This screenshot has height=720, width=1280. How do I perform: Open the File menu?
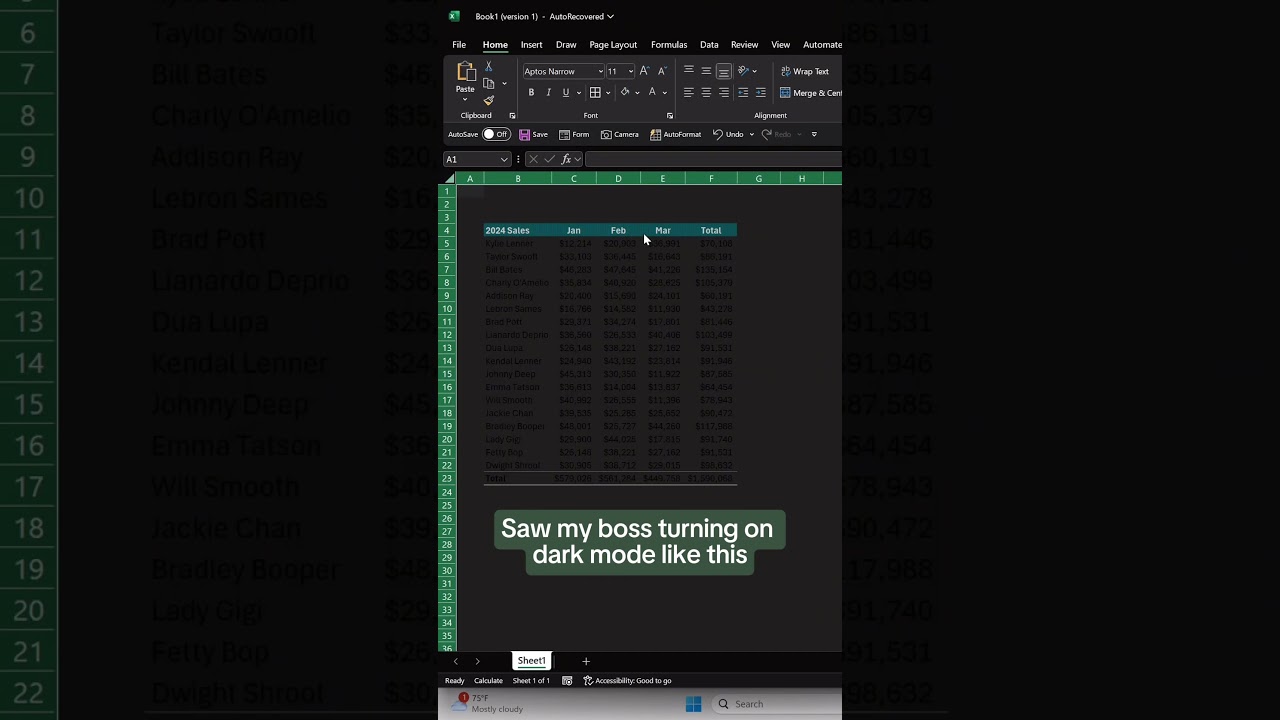pyautogui.click(x=459, y=44)
